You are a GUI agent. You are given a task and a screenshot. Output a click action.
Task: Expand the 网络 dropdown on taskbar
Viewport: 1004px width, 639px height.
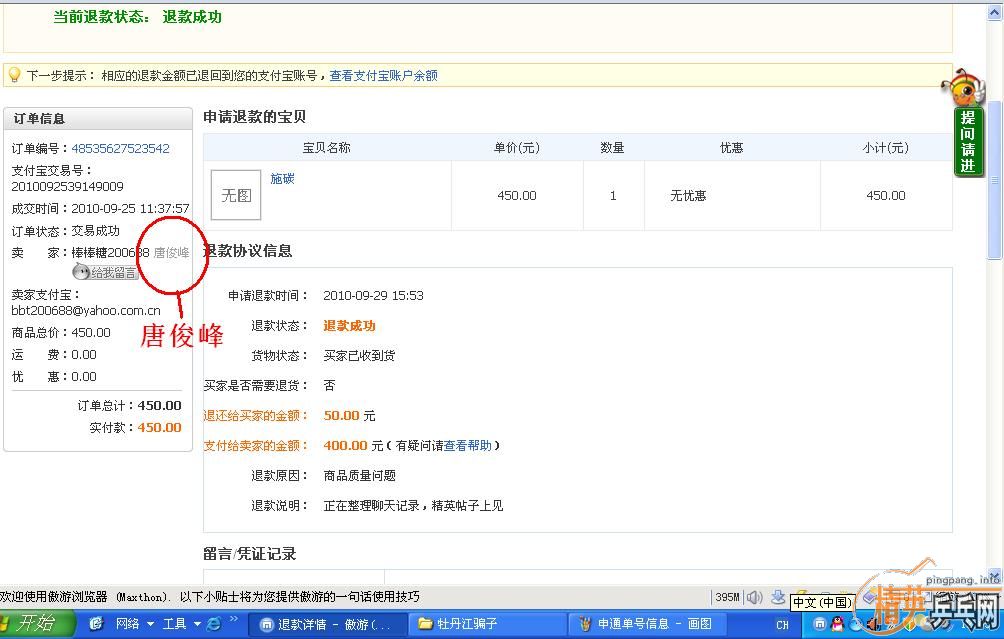click(150, 624)
